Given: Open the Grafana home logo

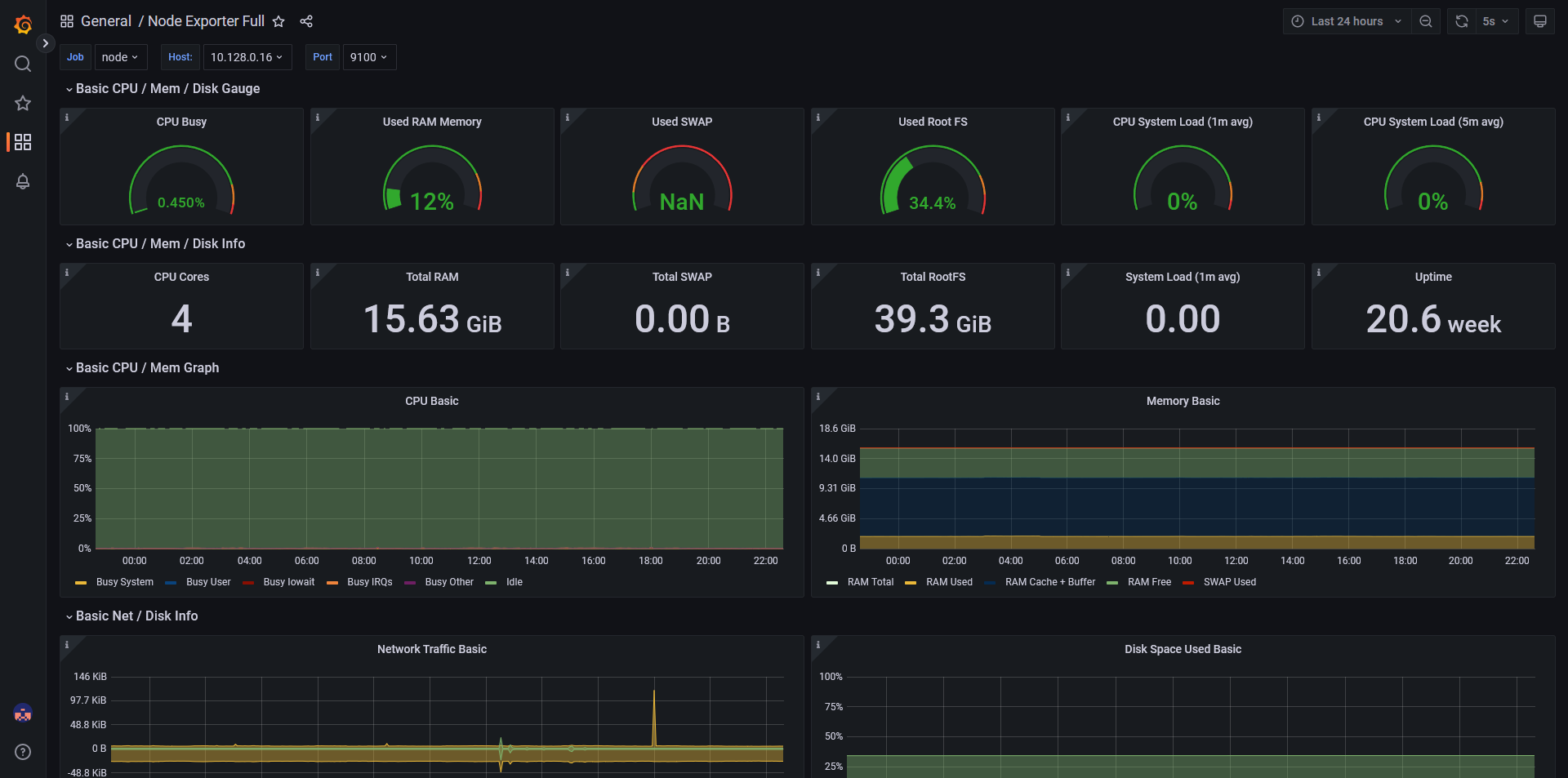Looking at the screenshot, I should click(22, 24).
